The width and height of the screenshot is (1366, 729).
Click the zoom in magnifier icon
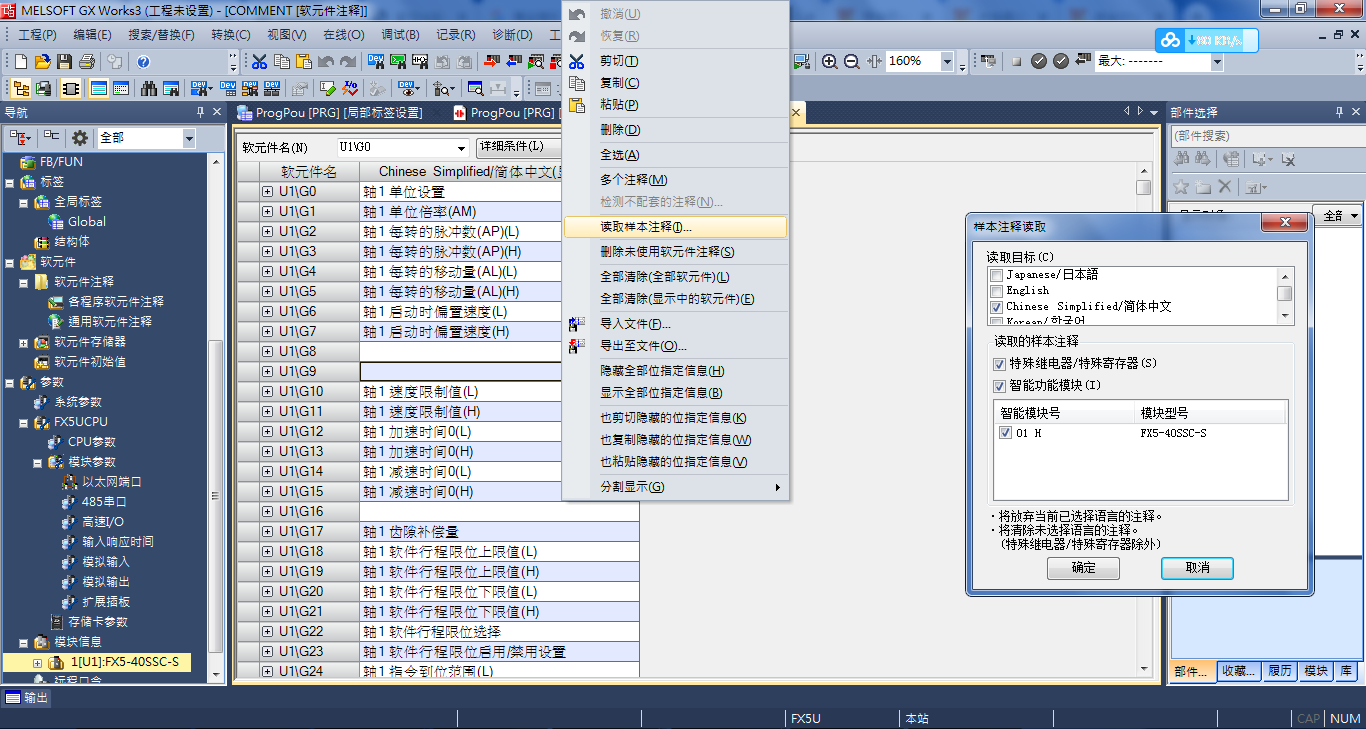829,61
